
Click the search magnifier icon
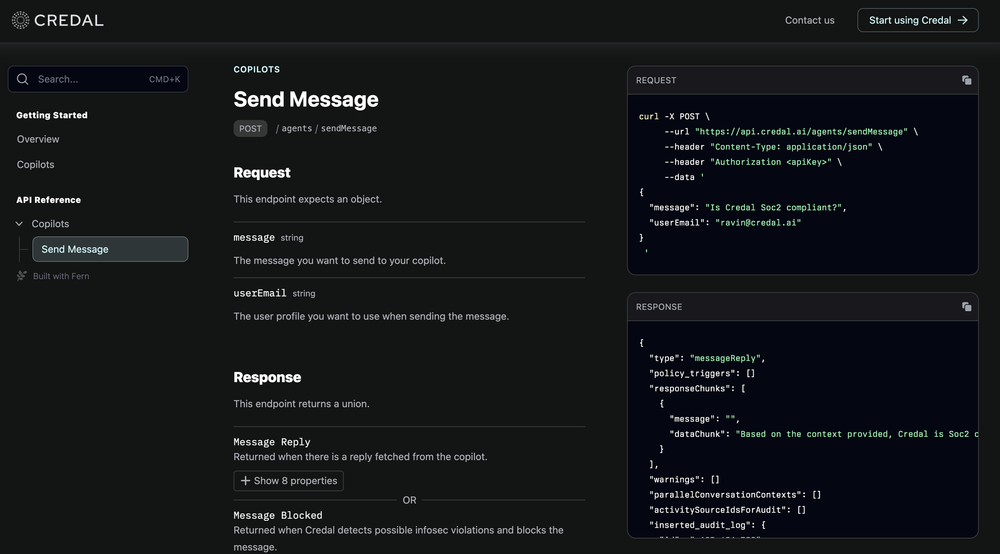coord(23,79)
